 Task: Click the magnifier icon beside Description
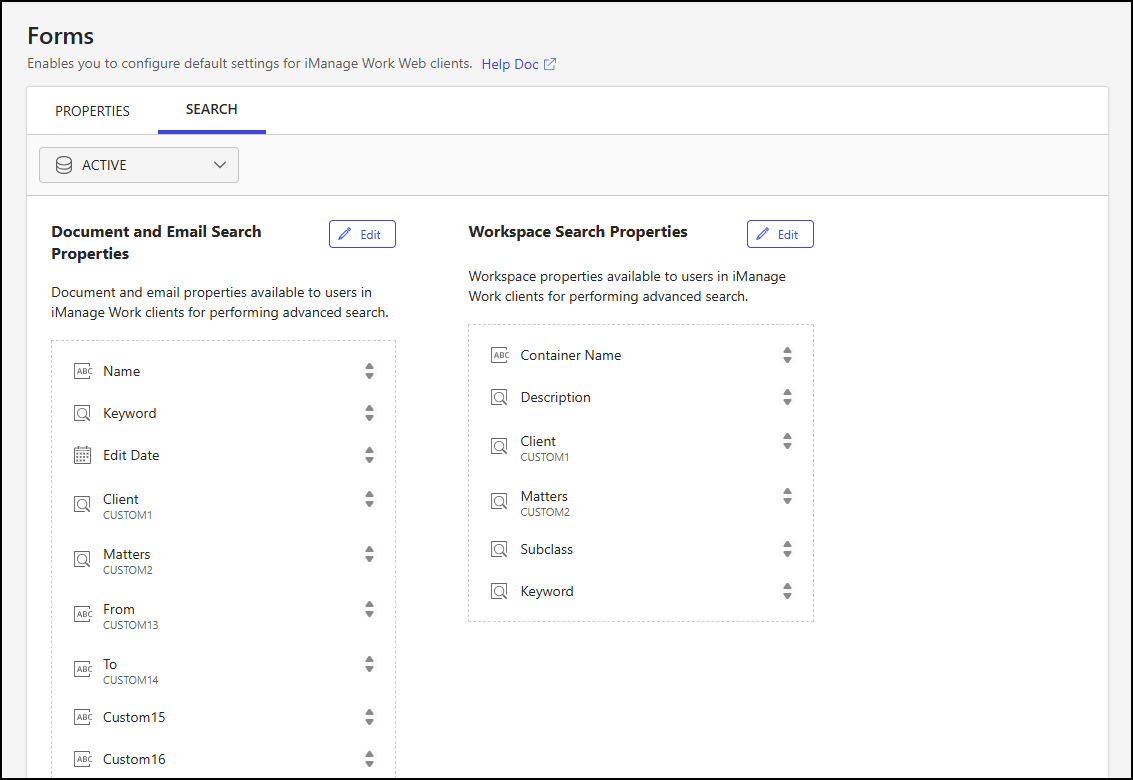pos(500,397)
